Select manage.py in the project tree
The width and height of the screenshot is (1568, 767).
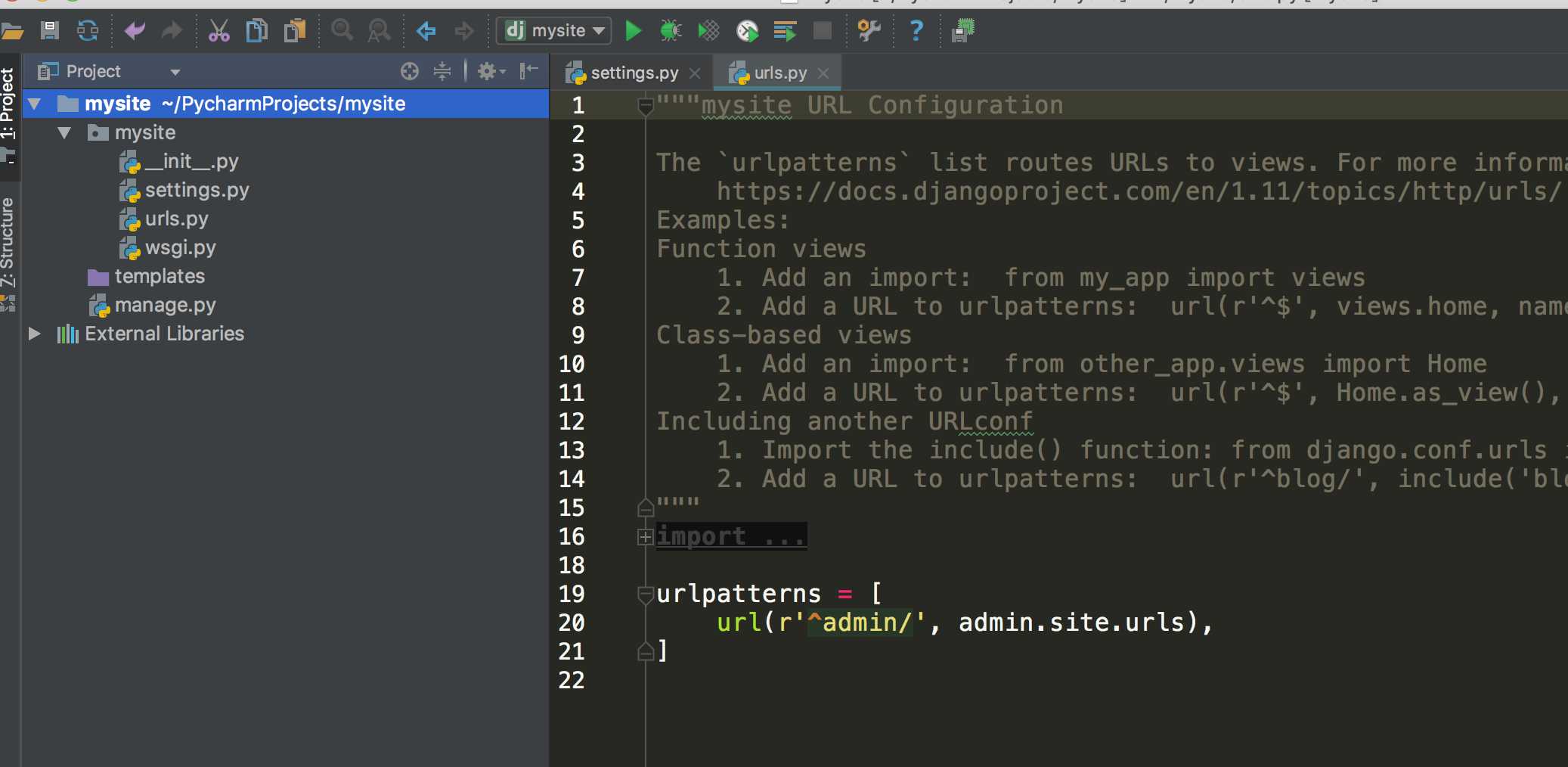pos(165,306)
